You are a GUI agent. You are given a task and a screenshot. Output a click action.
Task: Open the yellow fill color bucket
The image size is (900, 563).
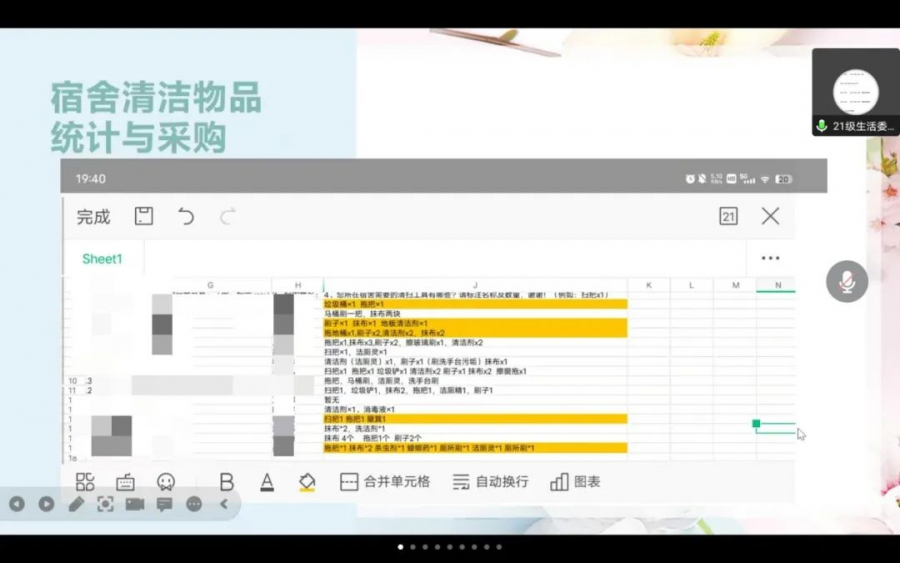pos(307,482)
